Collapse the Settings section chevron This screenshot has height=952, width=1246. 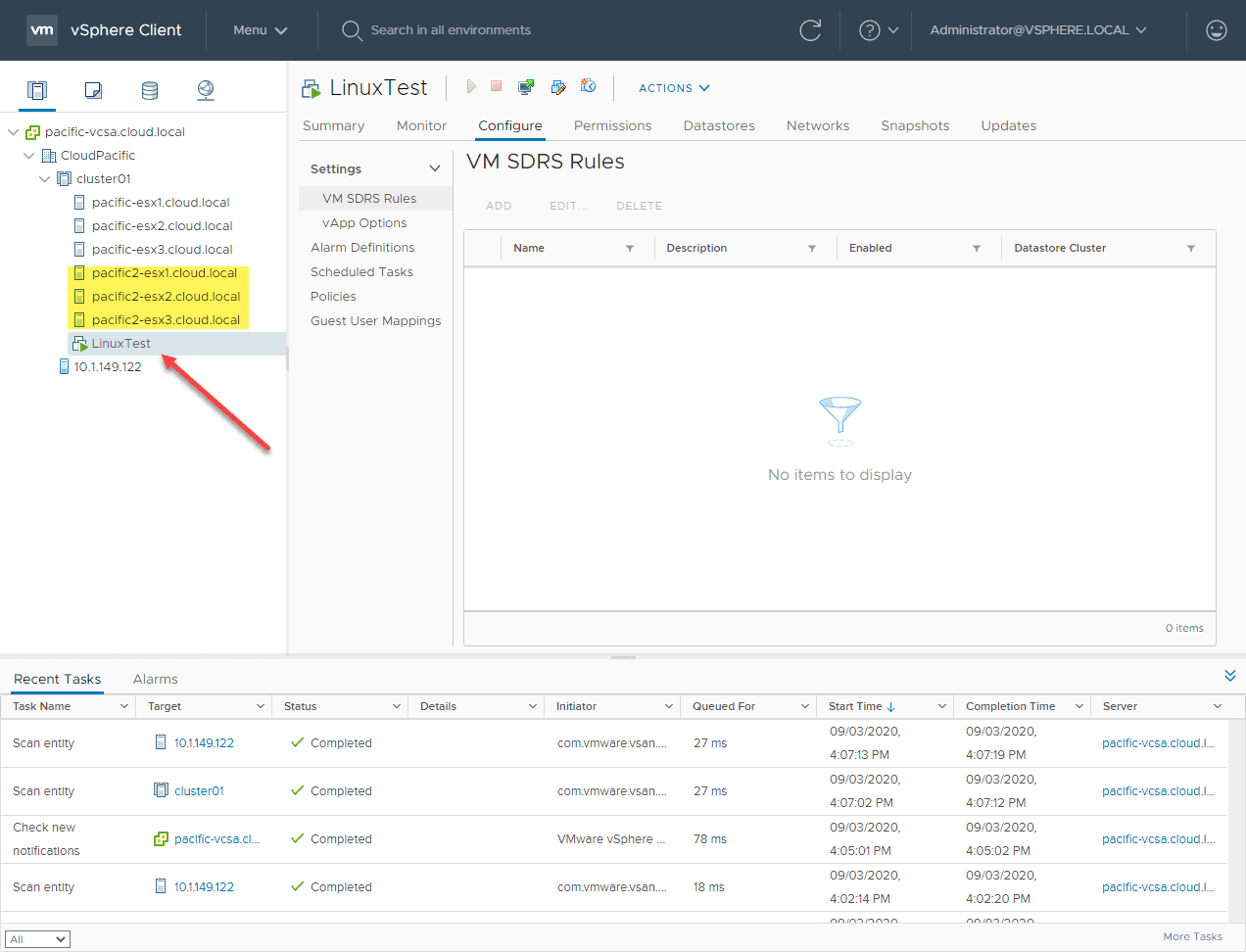point(435,168)
